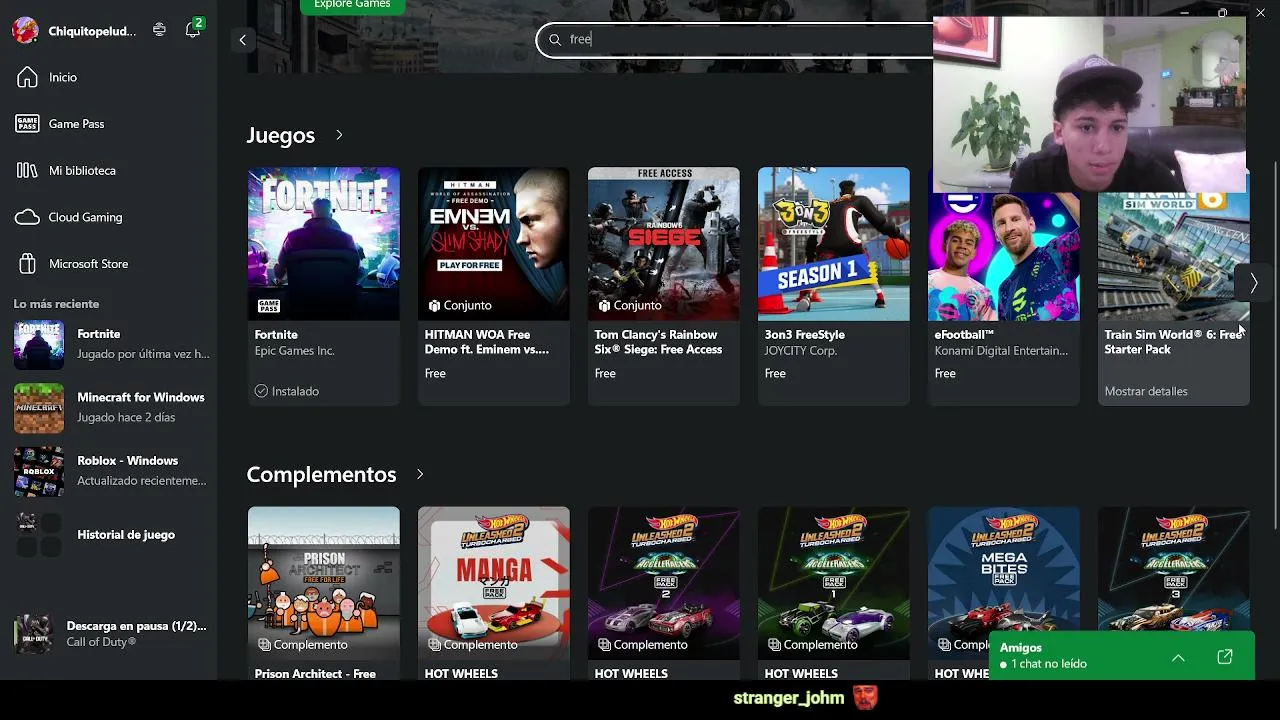Click the Juegos section heading
The height and width of the screenshot is (720, 1280).
[x=281, y=135]
